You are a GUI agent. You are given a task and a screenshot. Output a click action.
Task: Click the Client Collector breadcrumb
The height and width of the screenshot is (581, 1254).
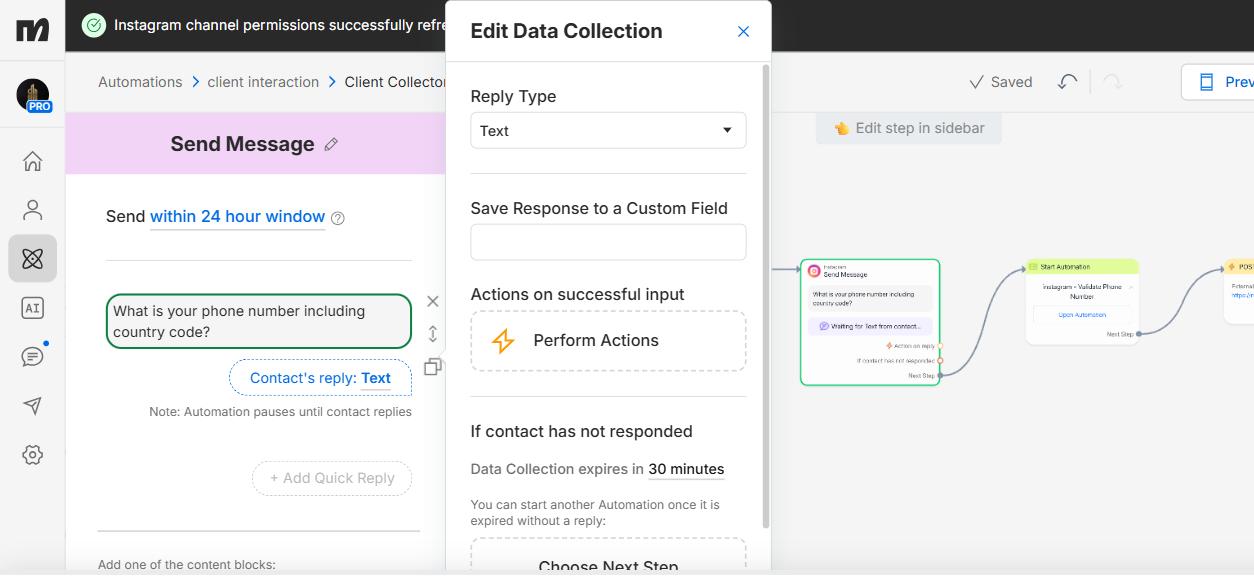[394, 82]
